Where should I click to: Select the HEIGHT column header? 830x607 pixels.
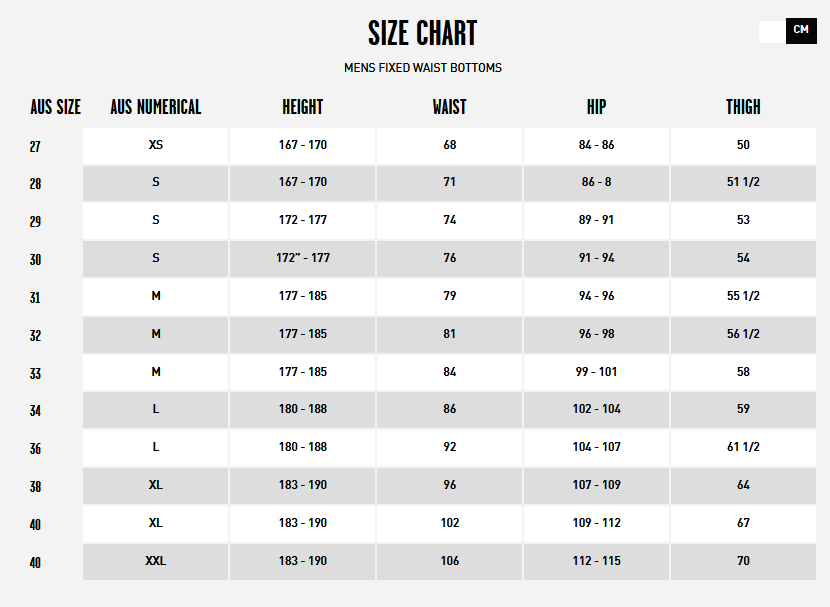click(302, 107)
